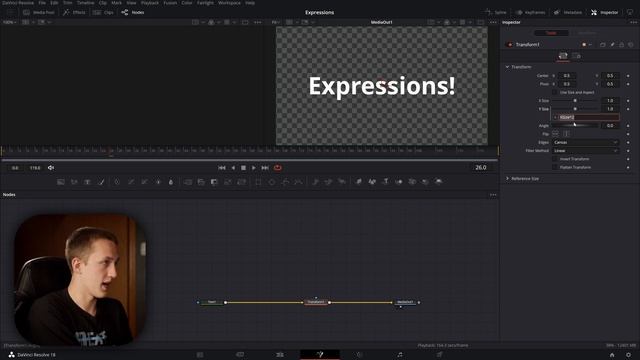Adjust the Y Size slider
This screenshot has height=360, width=640.
(575, 109)
